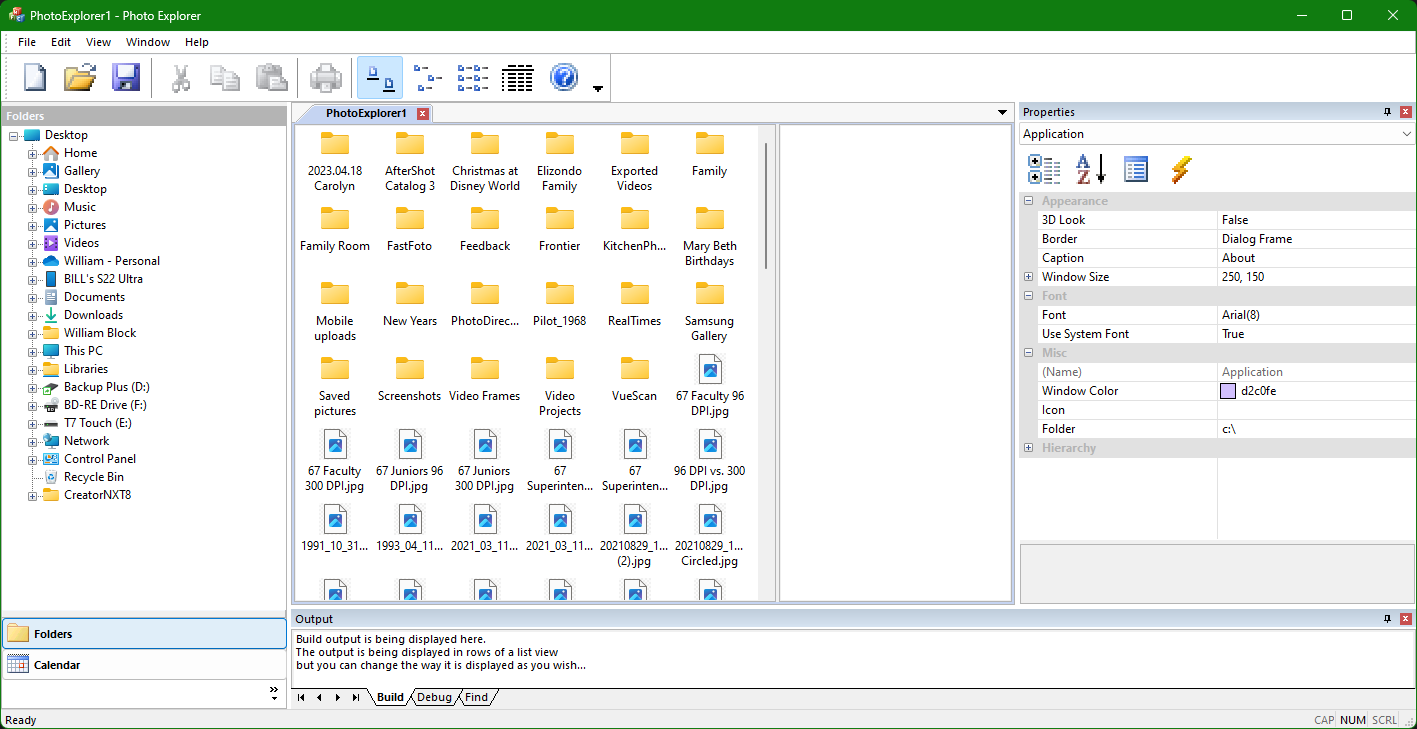1417x729 pixels.
Task: Switch to the Calendar pane
Action: coord(57,664)
